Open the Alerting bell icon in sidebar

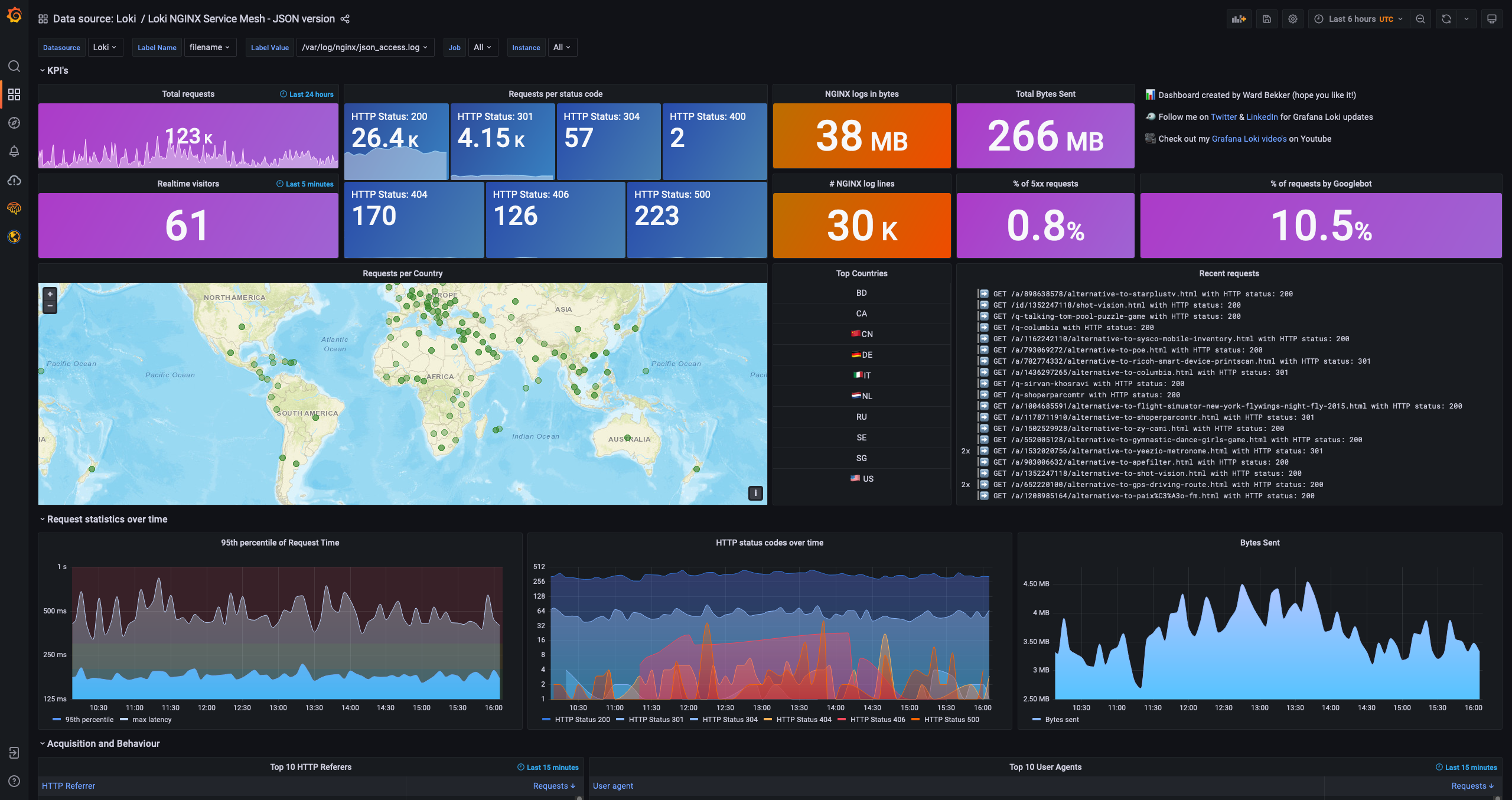coord(14,152)
